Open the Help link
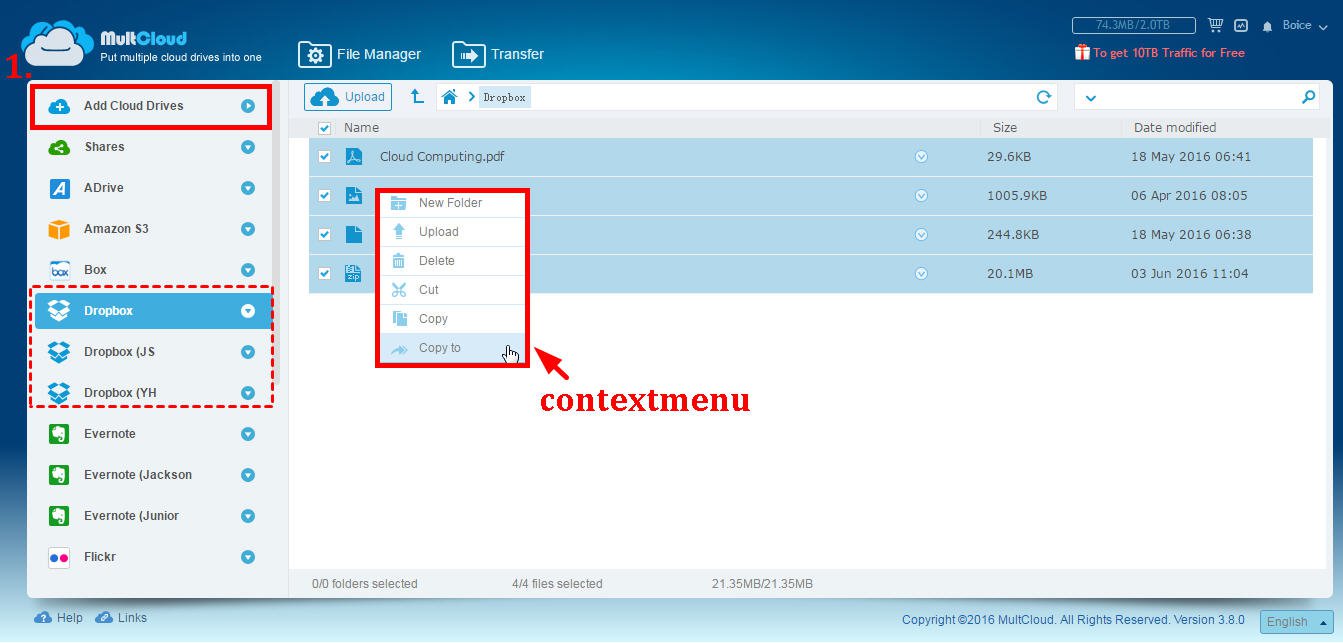Image resolution: width=1343 pixels, height=643 pixels. pyautogui.click(x=70, y=618)
